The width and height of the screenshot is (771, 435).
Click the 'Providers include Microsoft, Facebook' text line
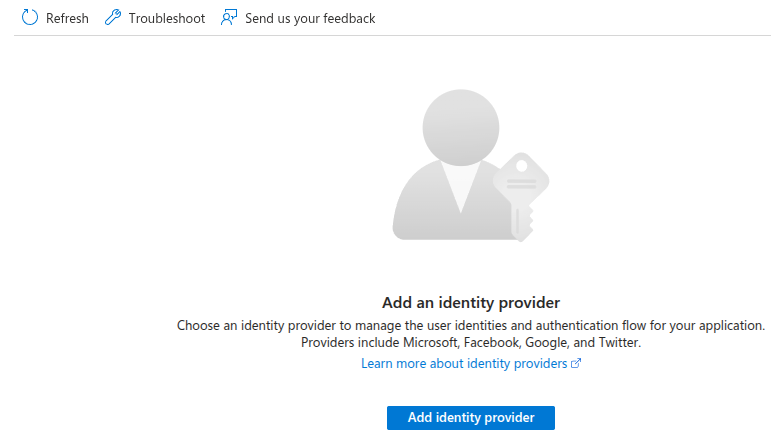(x=471, y=343)
